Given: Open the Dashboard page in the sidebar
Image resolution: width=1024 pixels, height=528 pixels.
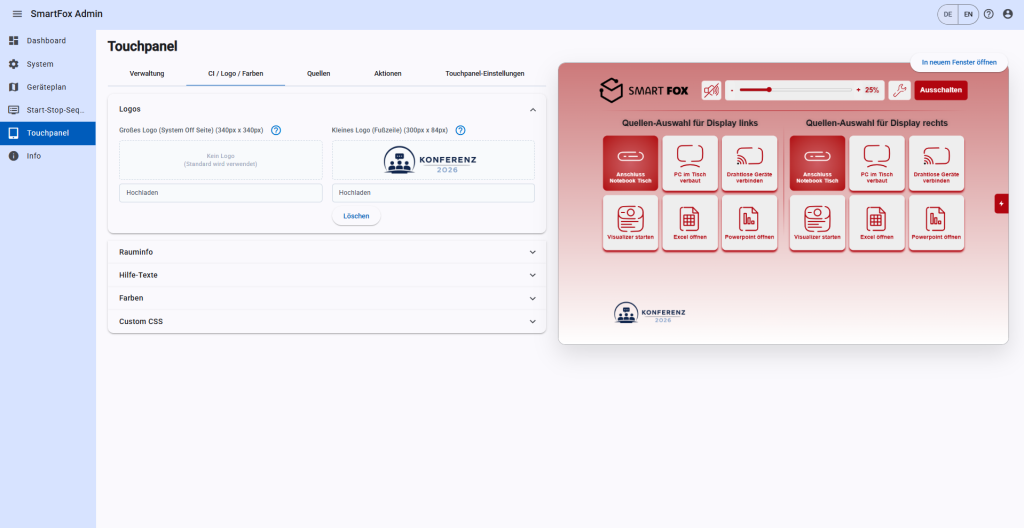Looking at the screenshot, I should [x=48, y=41].
